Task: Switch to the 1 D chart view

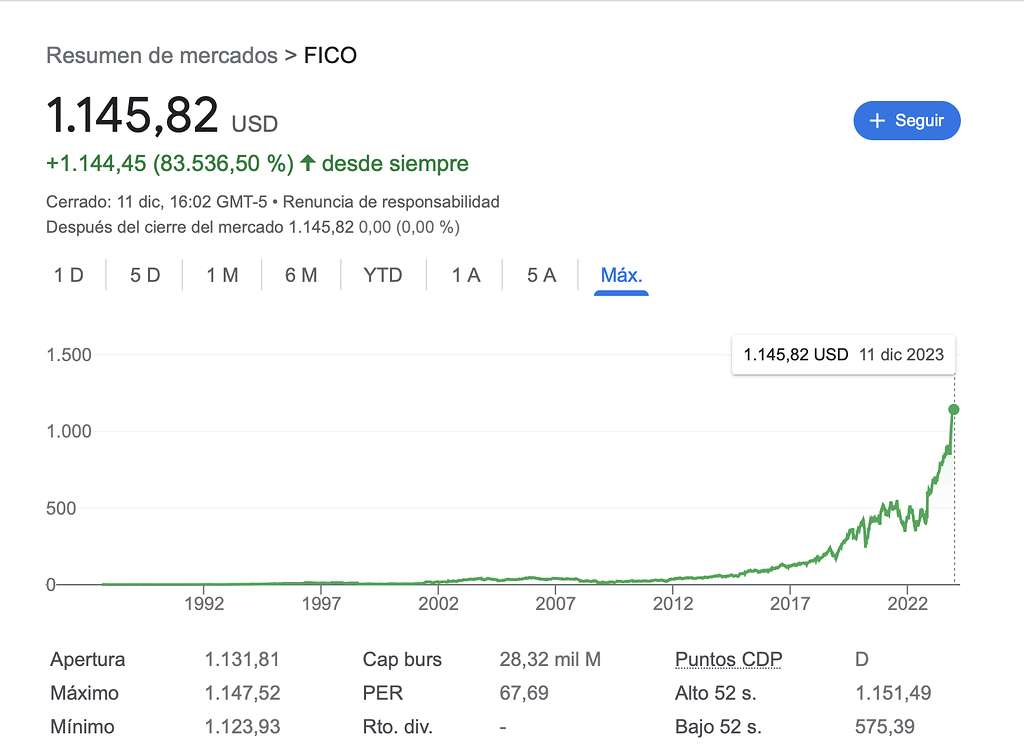Action: (x=69, y=274)
